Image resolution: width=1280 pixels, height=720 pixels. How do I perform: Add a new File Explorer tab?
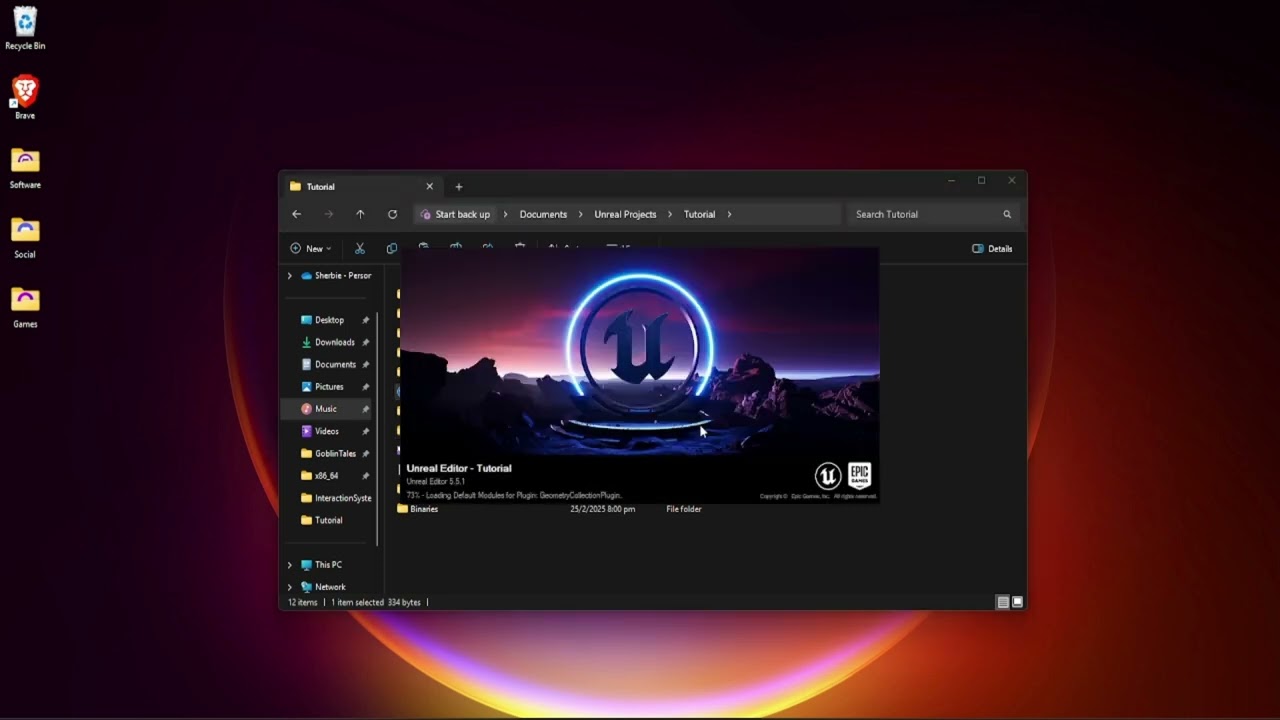pyautogui.click(x=459, y=186)
